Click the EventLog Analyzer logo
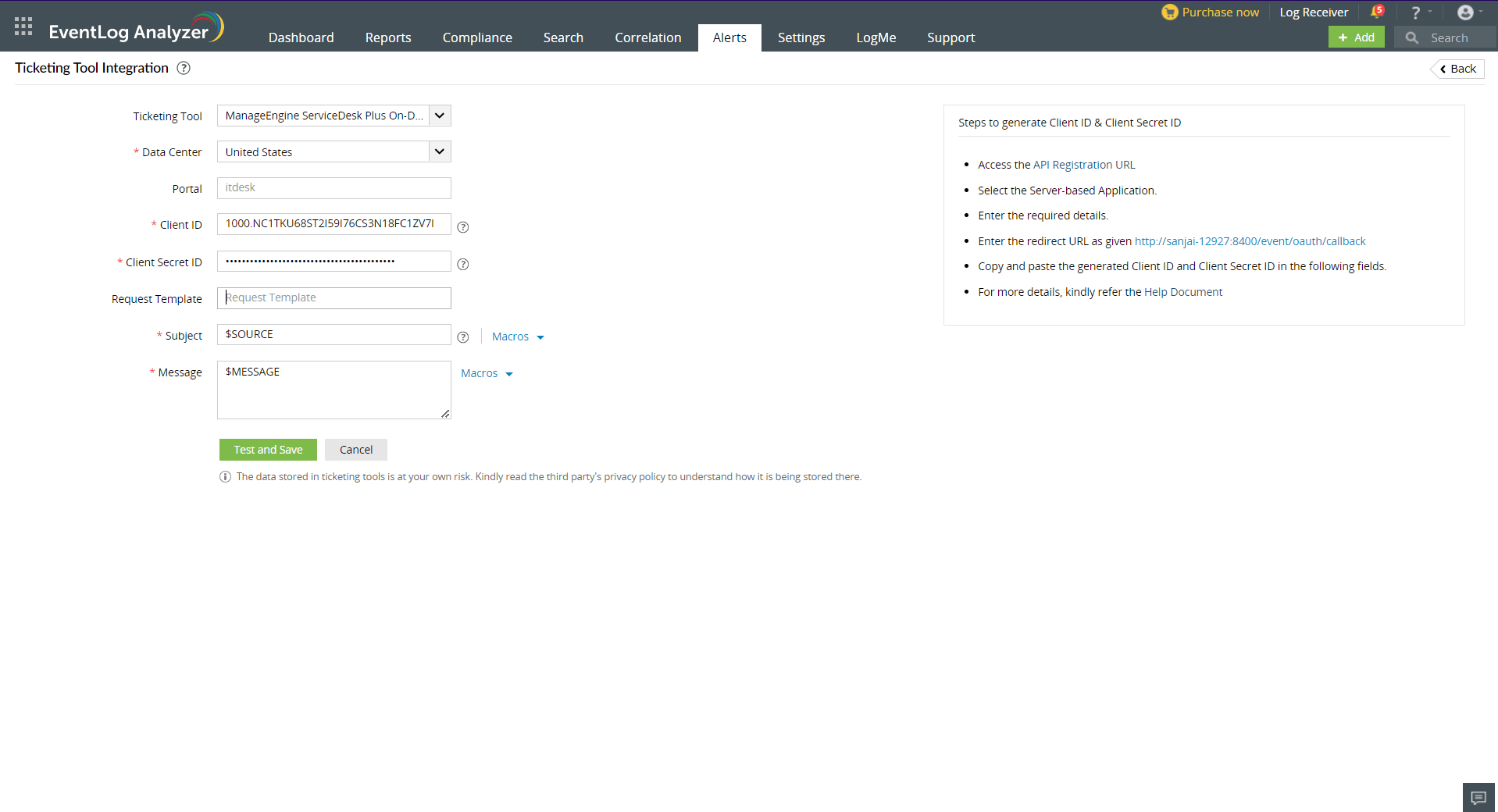This screenshot has height=812, width=1498. coord(136,29)
